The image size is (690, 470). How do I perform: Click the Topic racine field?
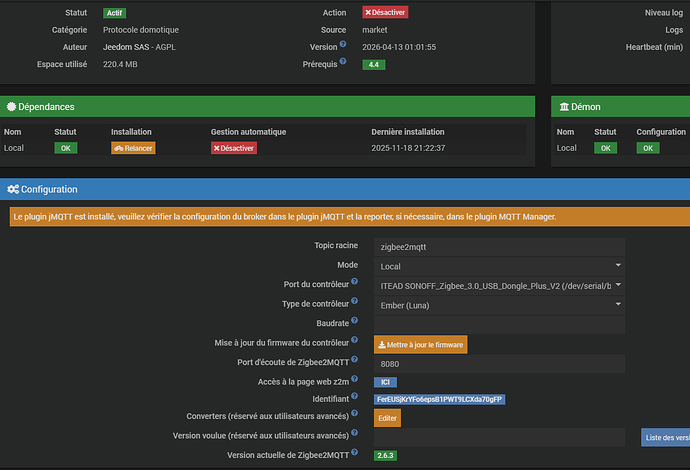499,247
